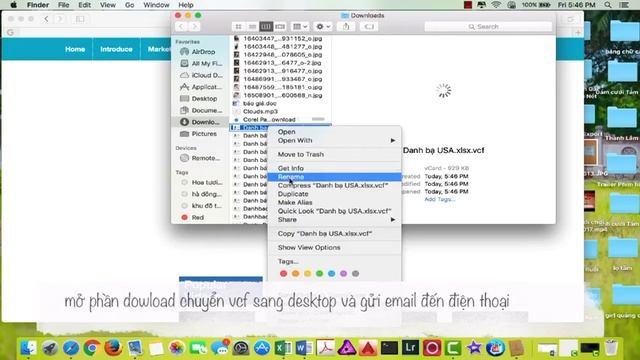Click the Finder edit tags toolbar icon
Image resolution: width=640 pixels, height=360 pixels.
coord(369,27)
